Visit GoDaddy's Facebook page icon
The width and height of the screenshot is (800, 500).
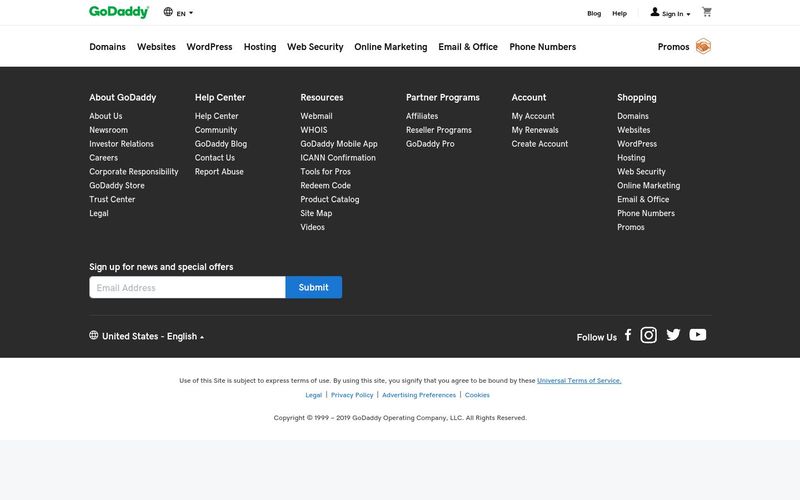click(628, 335)
